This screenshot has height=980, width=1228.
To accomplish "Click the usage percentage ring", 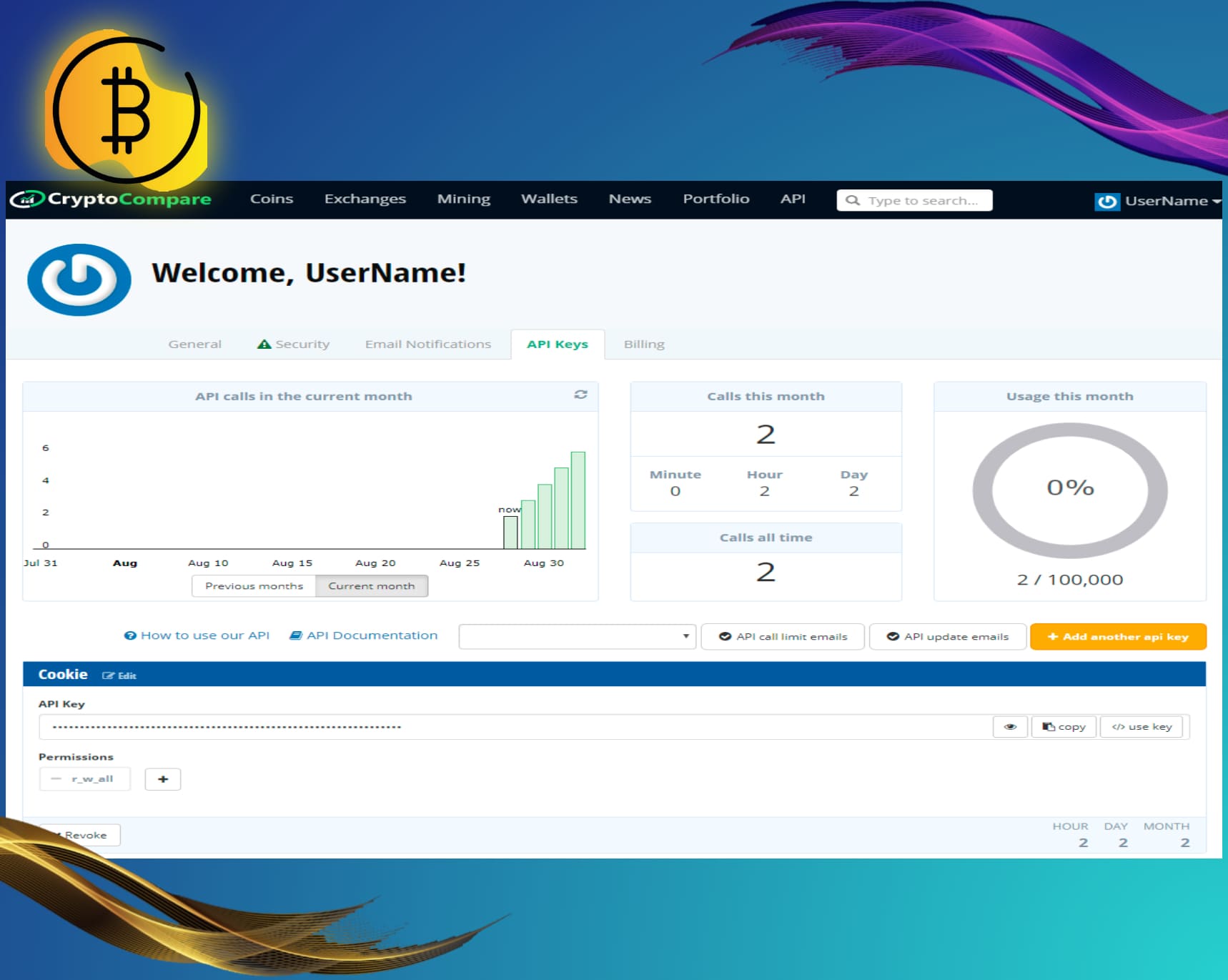I will point(1070,490).
